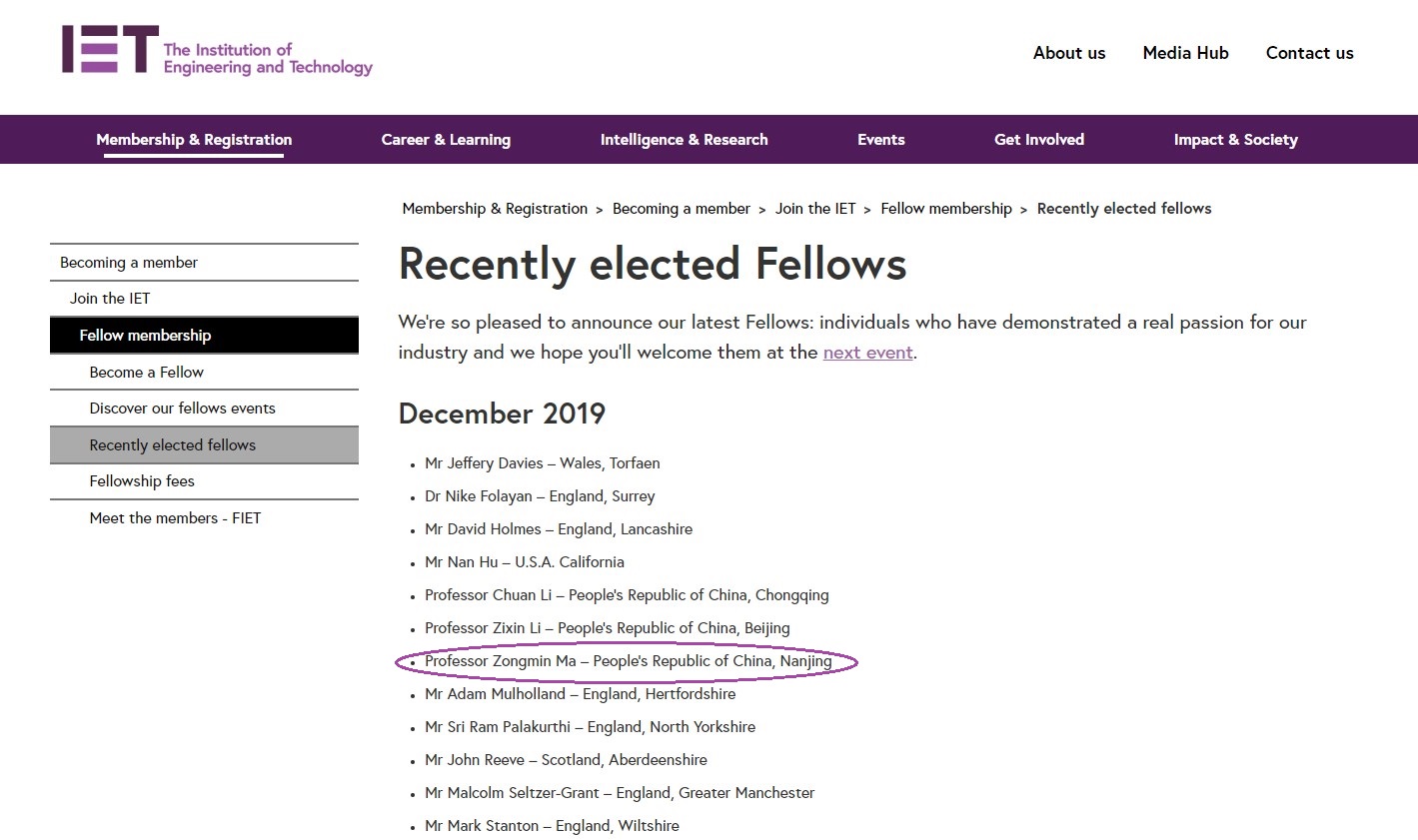This screenshot has width=1418, height=840.
Task: Click Join the IET breadcrumb
Action: point(815,209)
